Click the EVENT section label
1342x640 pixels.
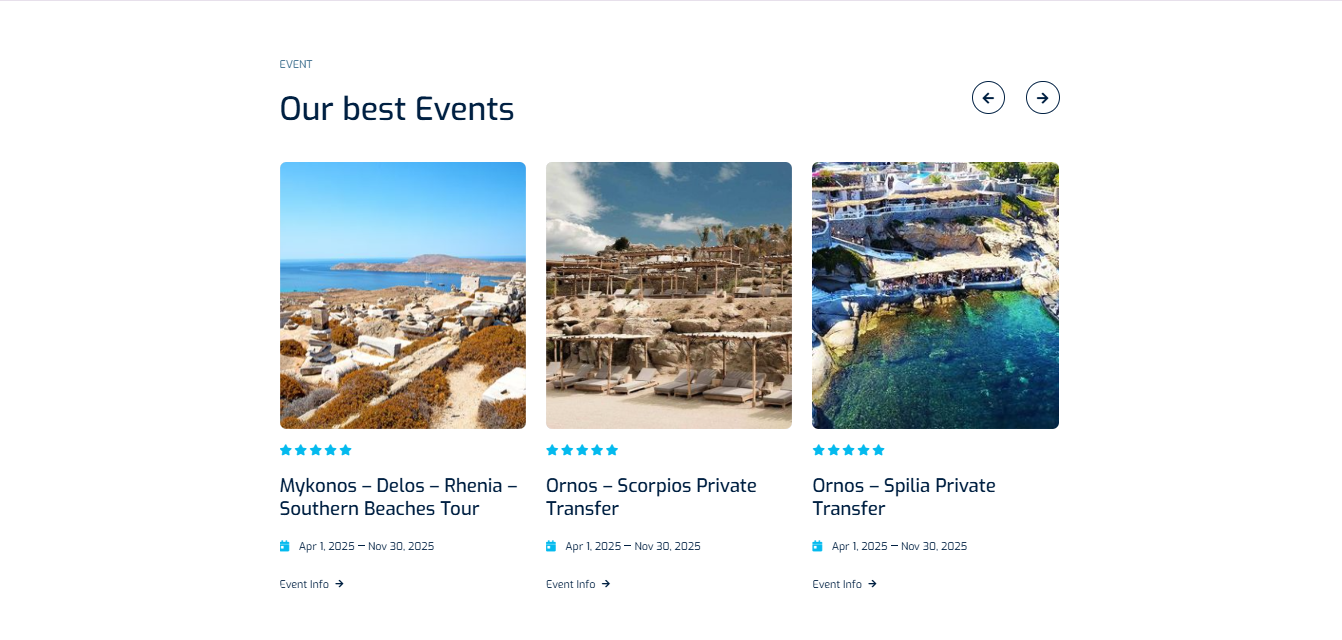[296, 63]
